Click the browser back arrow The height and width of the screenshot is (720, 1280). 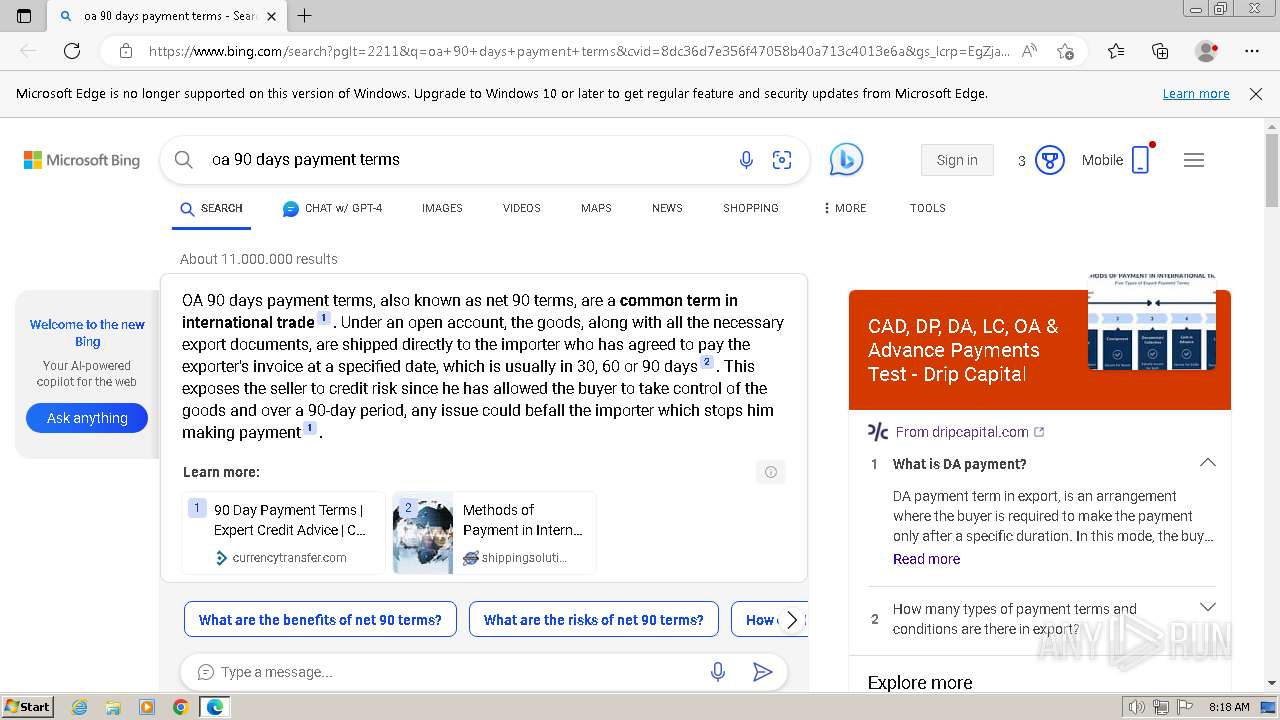click(x=28, y=51)
